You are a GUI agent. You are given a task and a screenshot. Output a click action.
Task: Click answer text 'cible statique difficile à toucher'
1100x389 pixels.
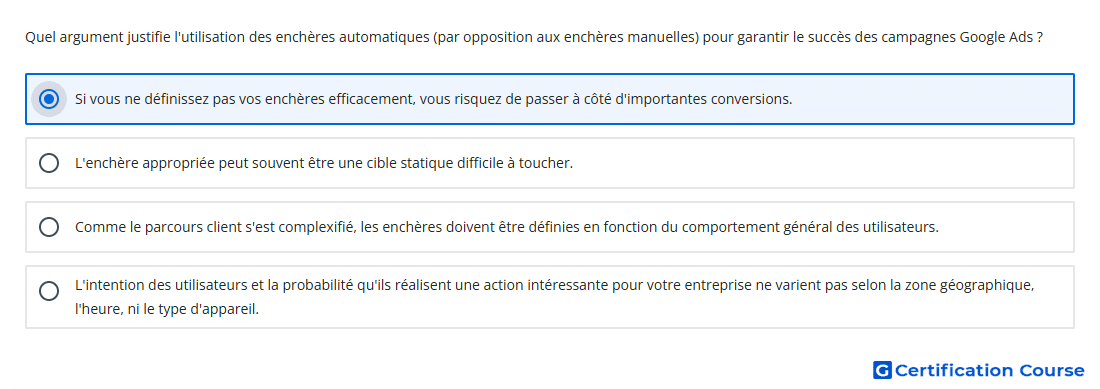481,163
